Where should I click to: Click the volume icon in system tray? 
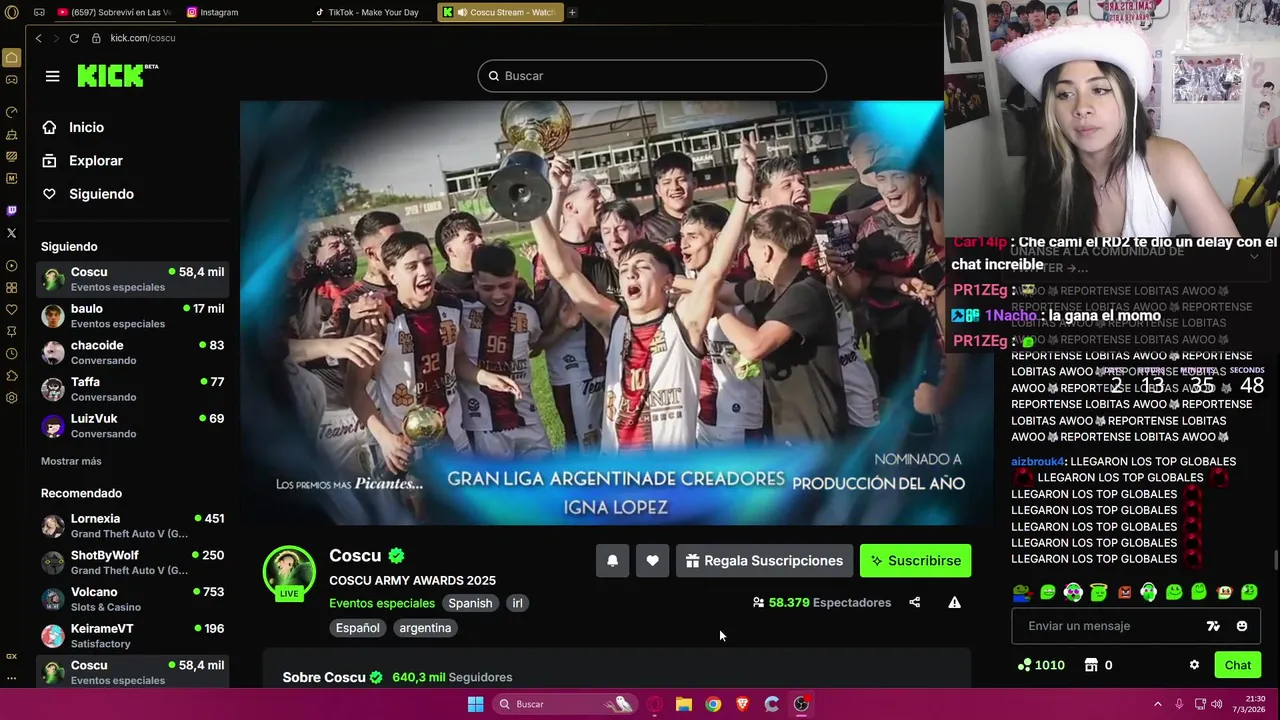point(1217,704)
